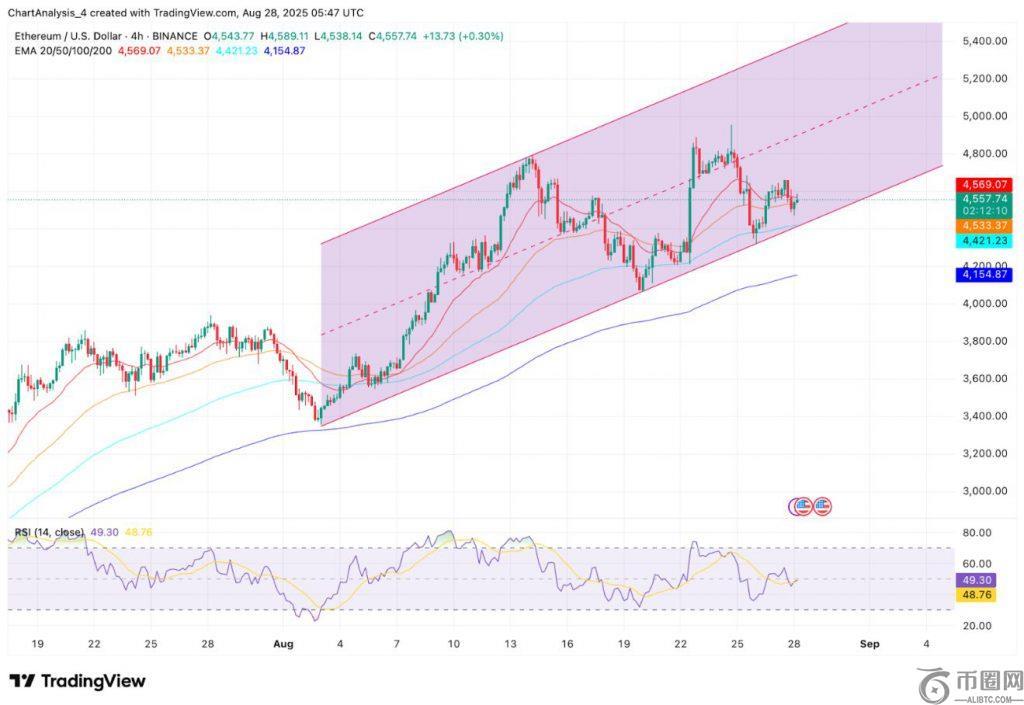Image resolution: width=1024 pixels, height=705 pixels.
Task: Click the ALIBTC.COM watermark logo
Action: tap(969, 683)
